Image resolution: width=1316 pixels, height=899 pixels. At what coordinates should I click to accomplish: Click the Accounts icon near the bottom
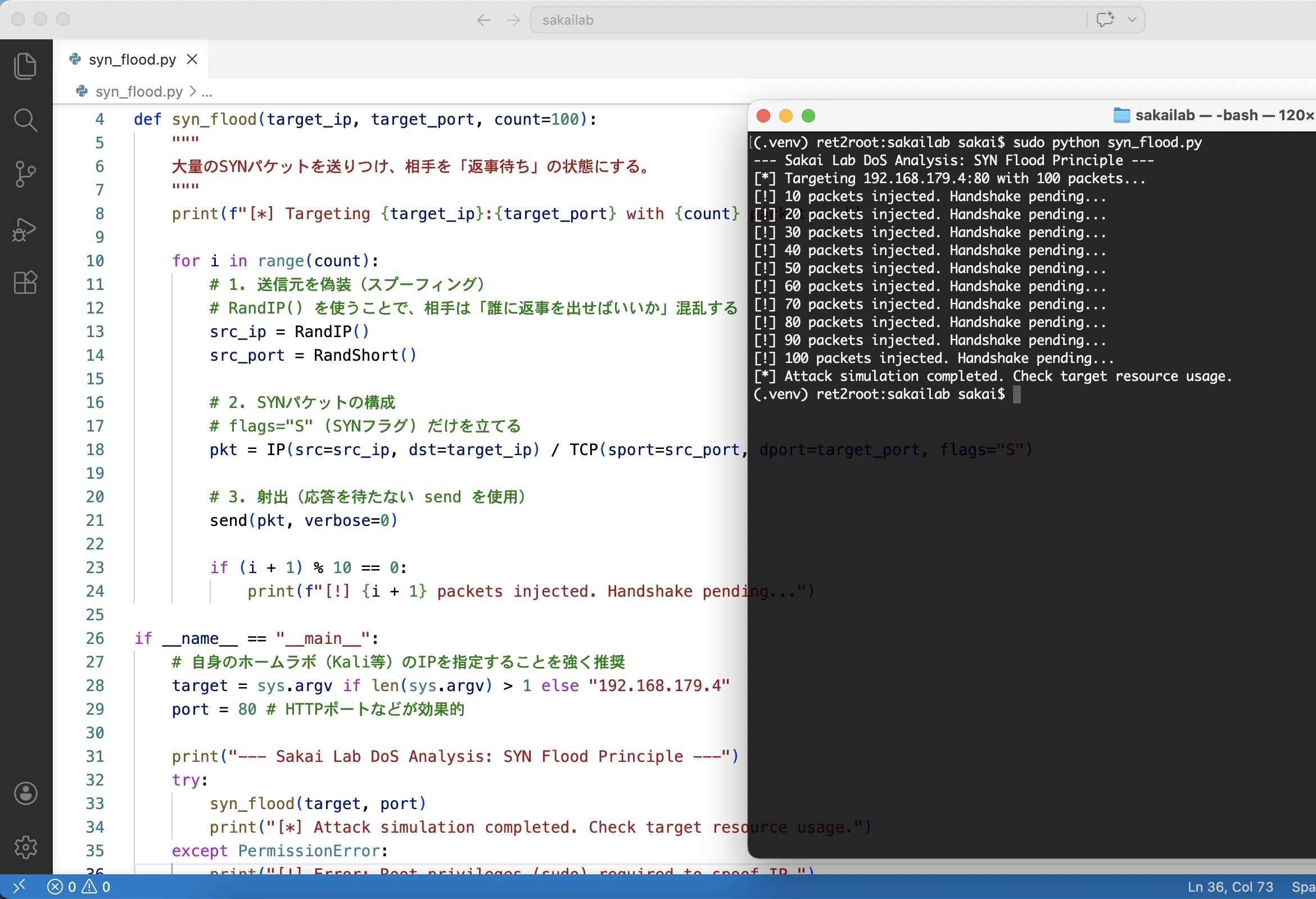[x=25, y=793]
